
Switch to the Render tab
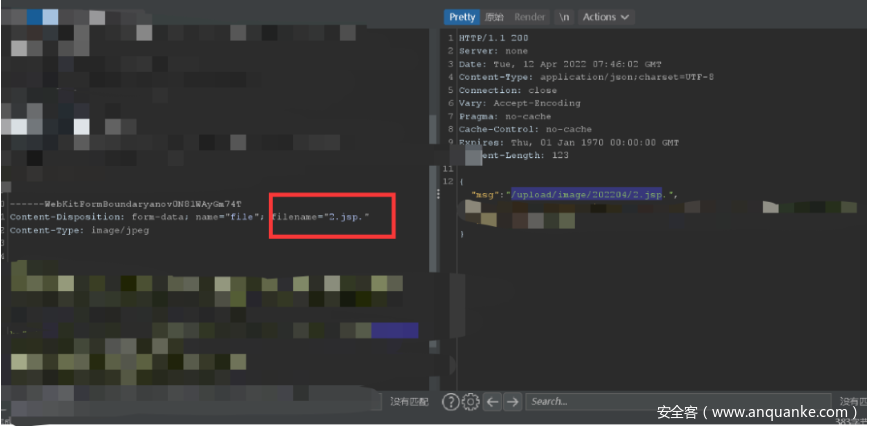click(529, 17)
